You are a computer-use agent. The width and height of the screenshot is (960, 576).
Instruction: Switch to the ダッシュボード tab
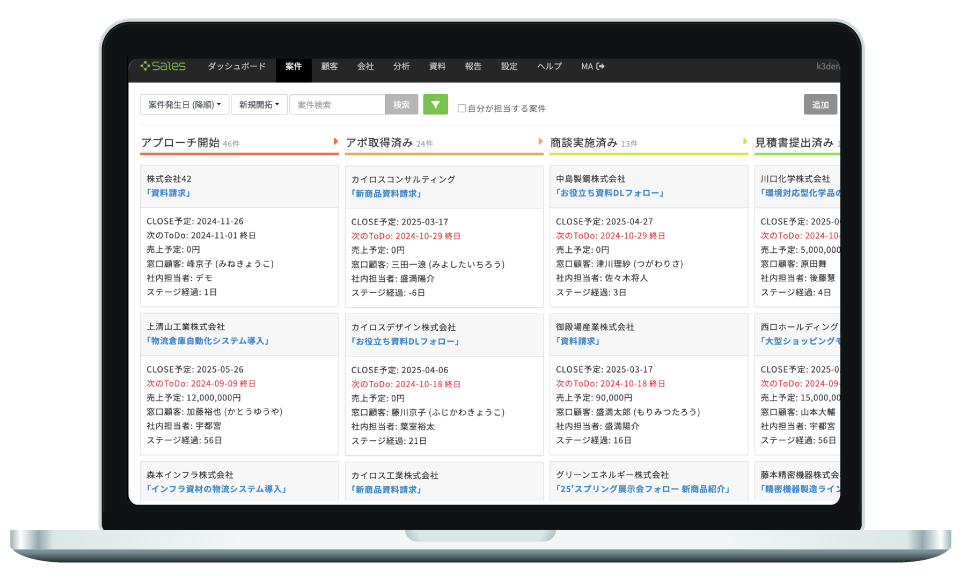[237, 67]
